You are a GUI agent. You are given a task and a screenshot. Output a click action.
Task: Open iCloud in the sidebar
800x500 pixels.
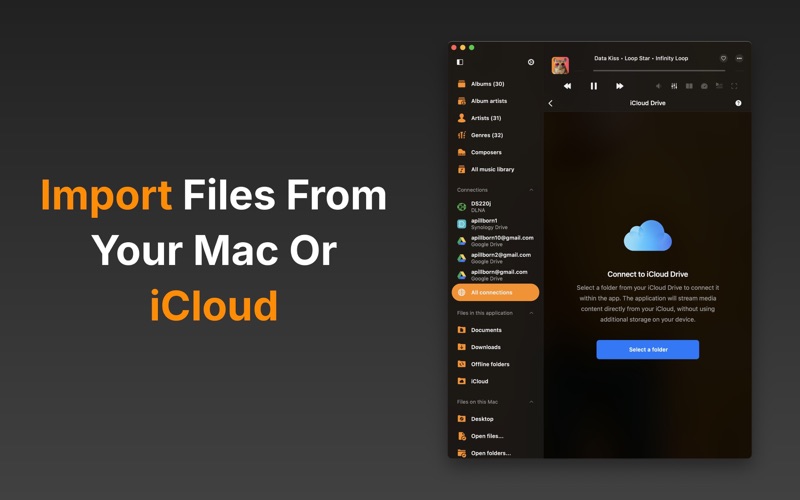pos(495,381)
